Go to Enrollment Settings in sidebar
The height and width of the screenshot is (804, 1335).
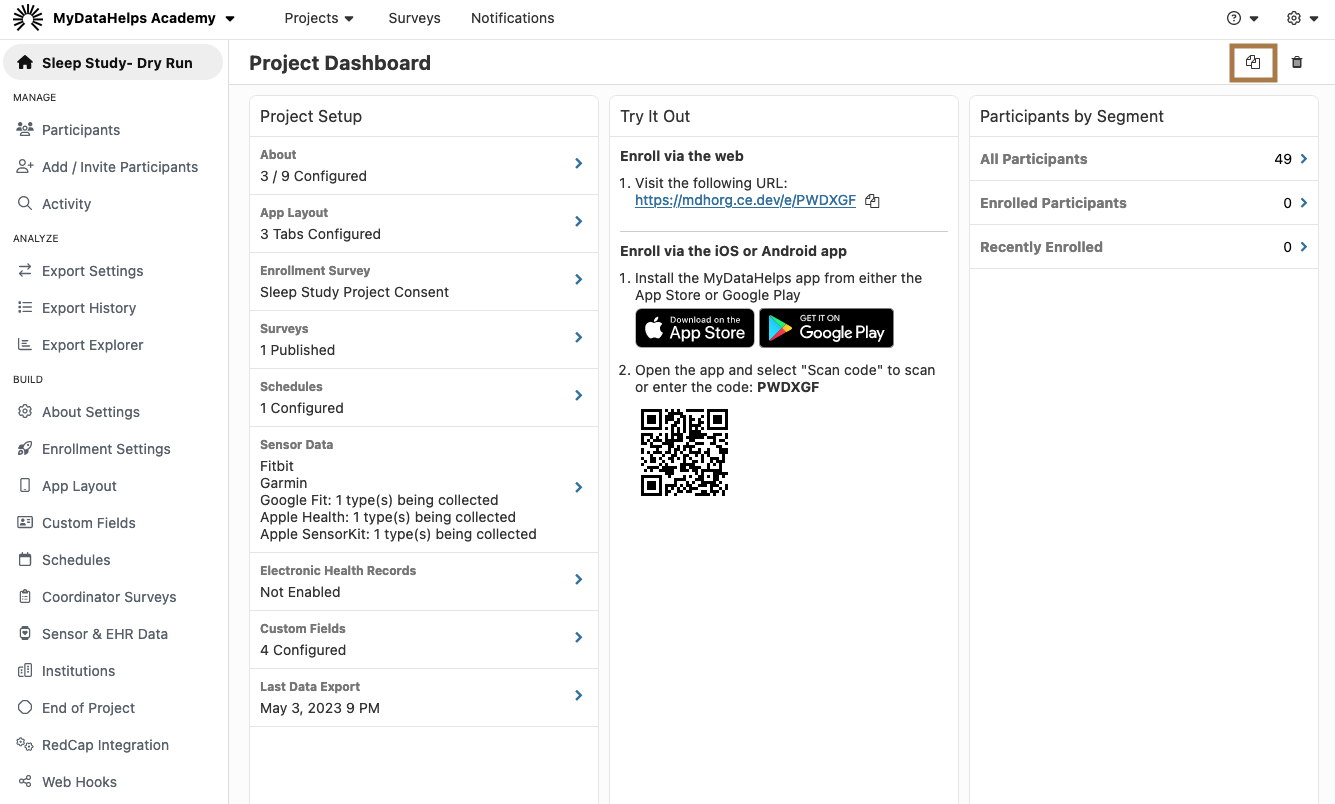[x=106, y=448]
